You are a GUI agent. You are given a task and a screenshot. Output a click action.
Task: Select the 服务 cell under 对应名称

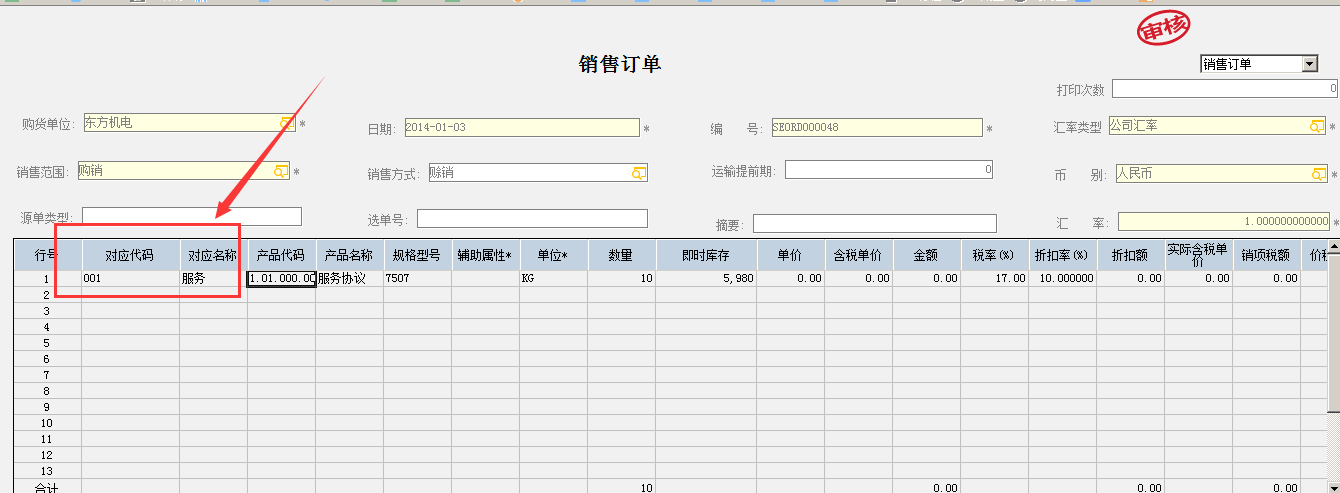tap(213, 279)
